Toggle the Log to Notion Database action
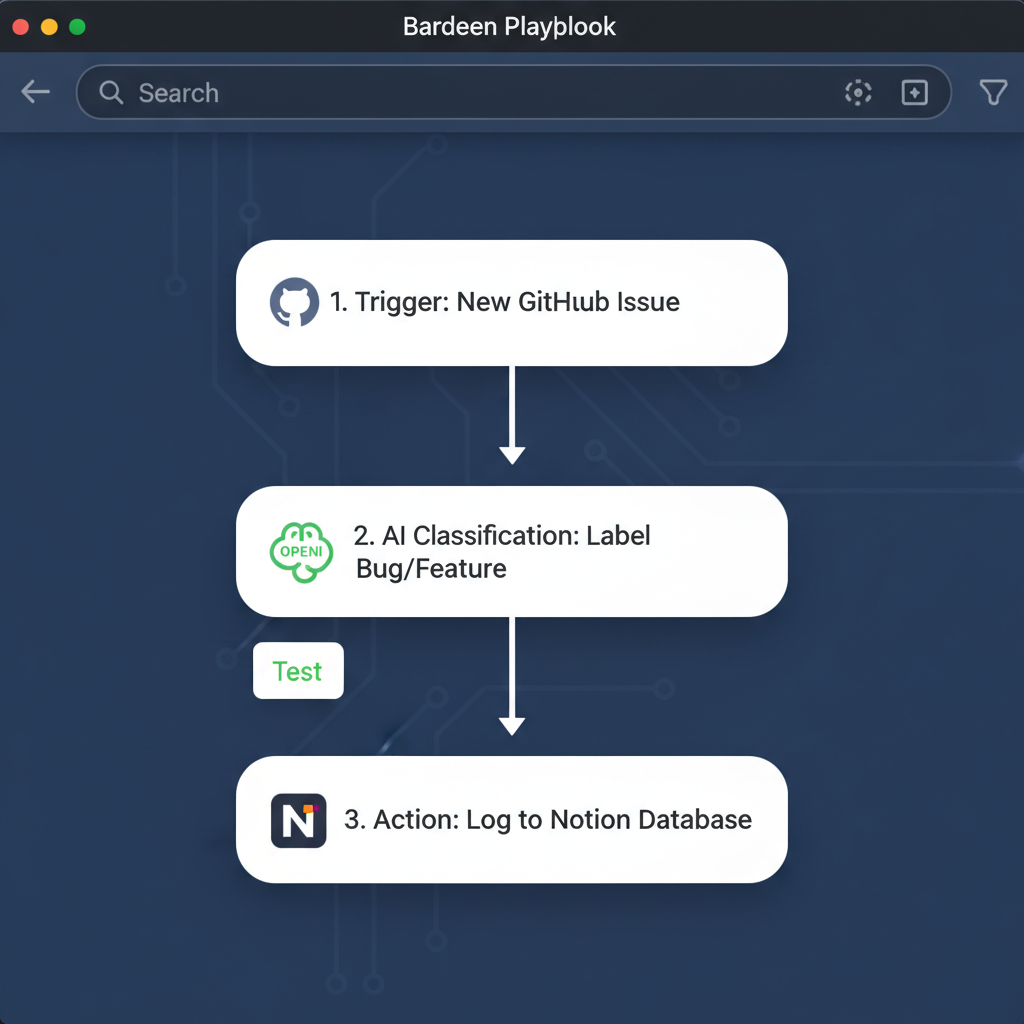This screenshot has width=1024, height=1024. pyautogui.click(x=512, y=820)
